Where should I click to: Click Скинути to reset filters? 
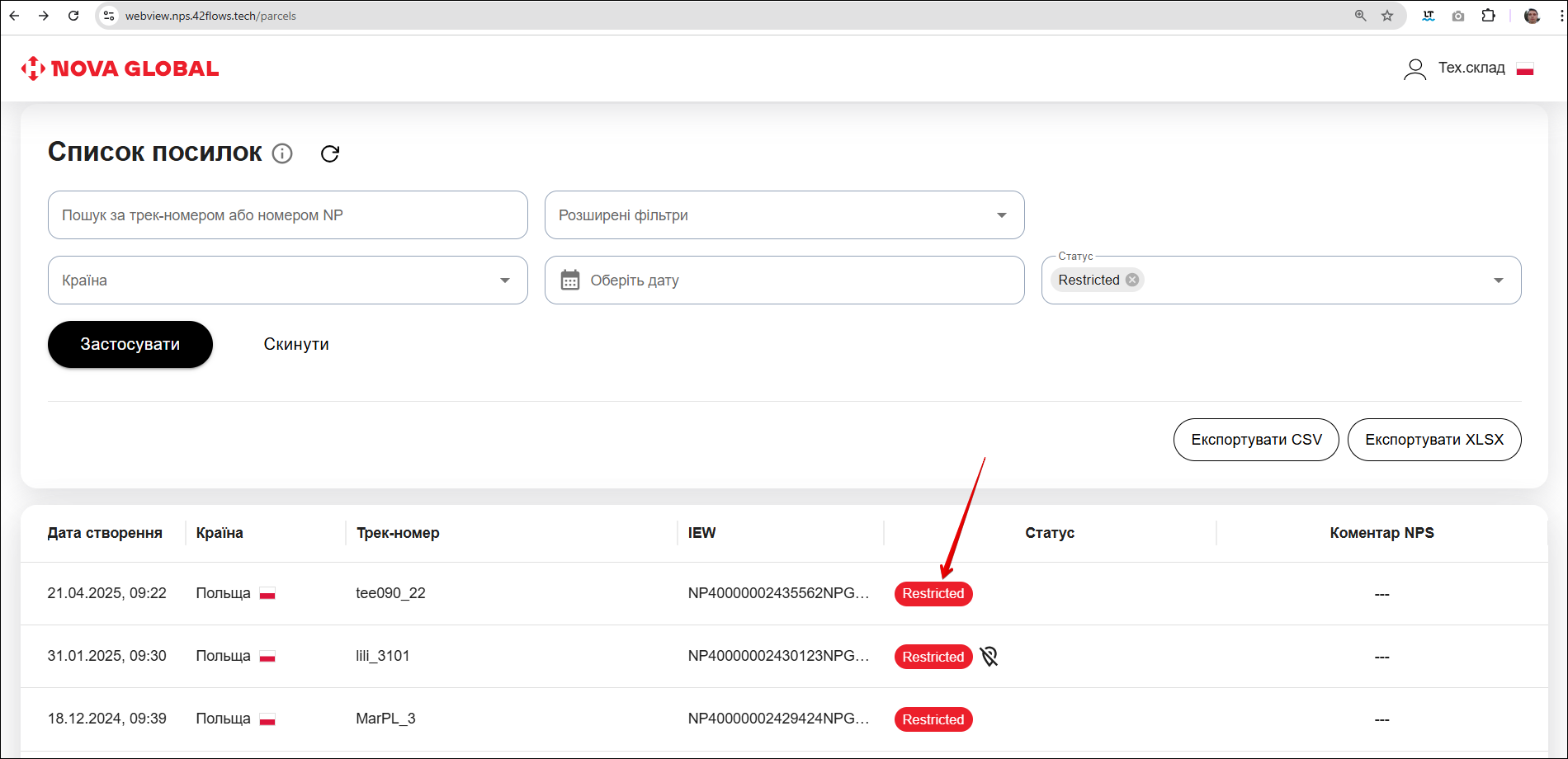click(x=295, y=345)
